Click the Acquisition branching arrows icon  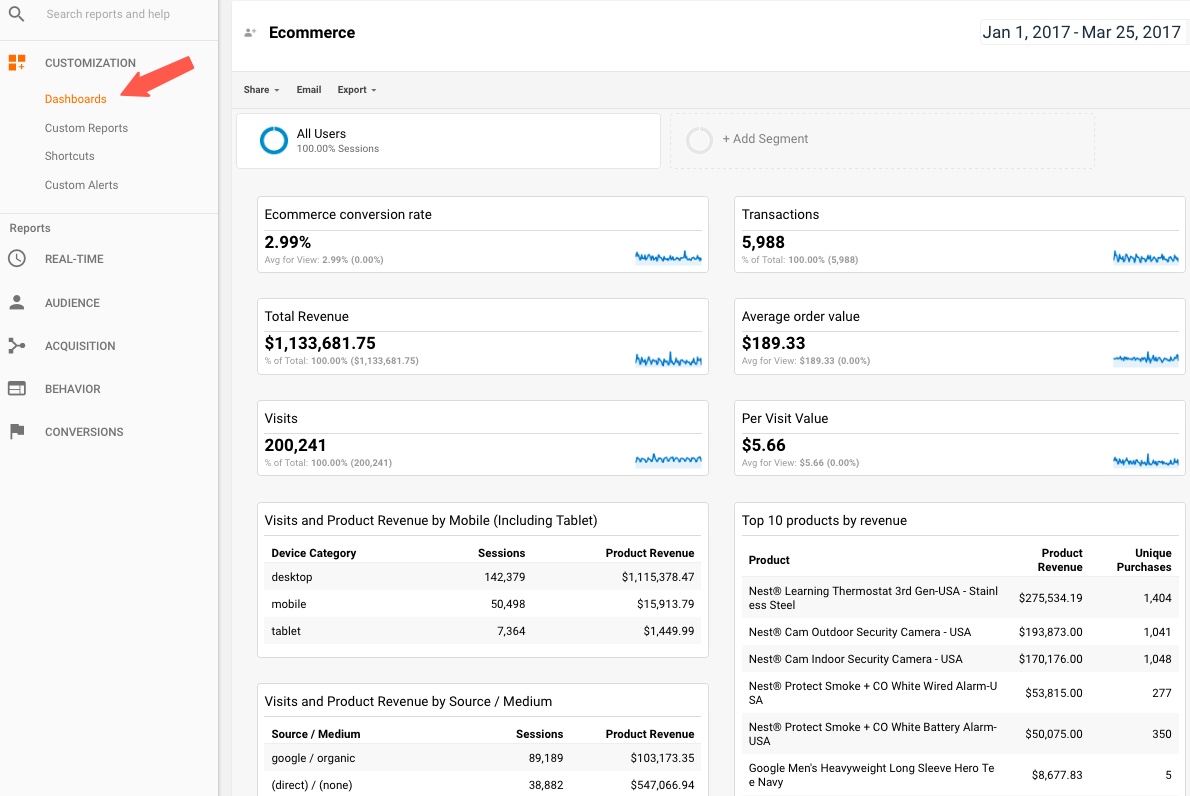coord(16,346)
